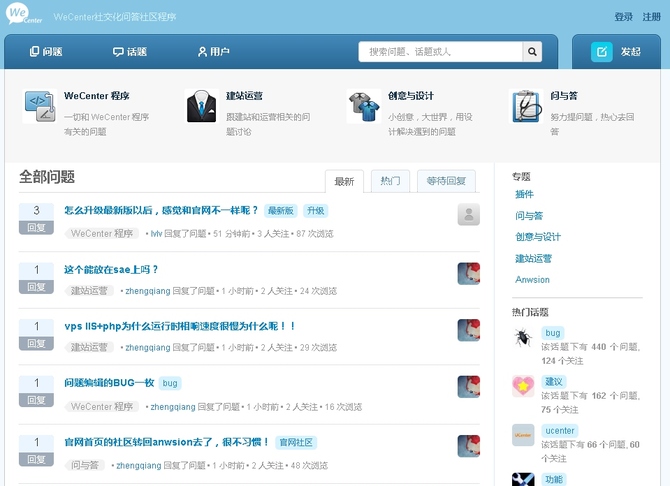Click 建站运营 label under sae question
This screenshot has width=670, height=486.
pyautogui.click(x=89, y=291)
